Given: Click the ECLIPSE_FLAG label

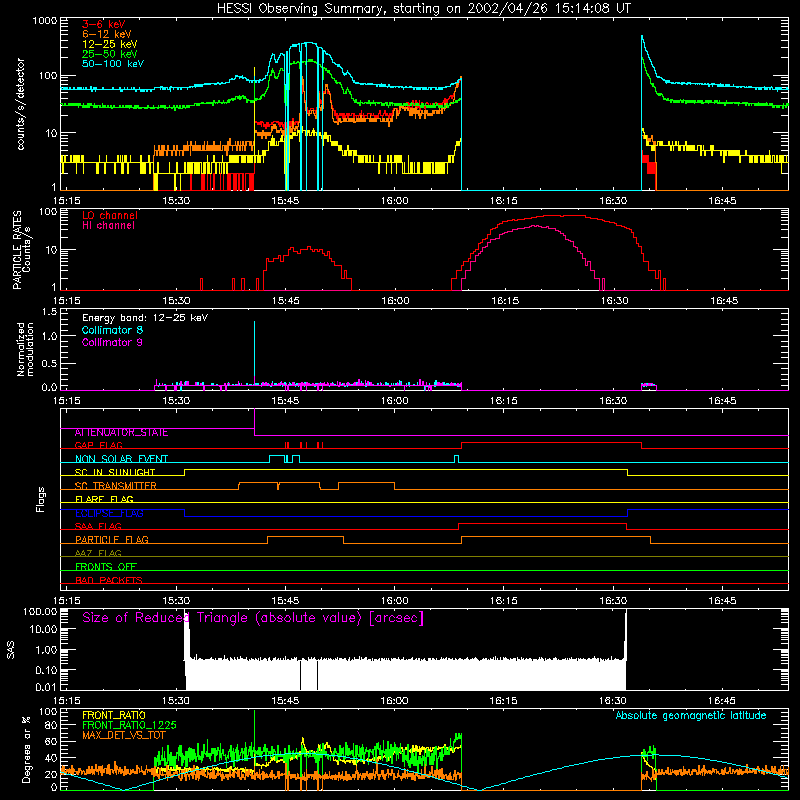Looking at the screenshot, I should tap(109, 513).
